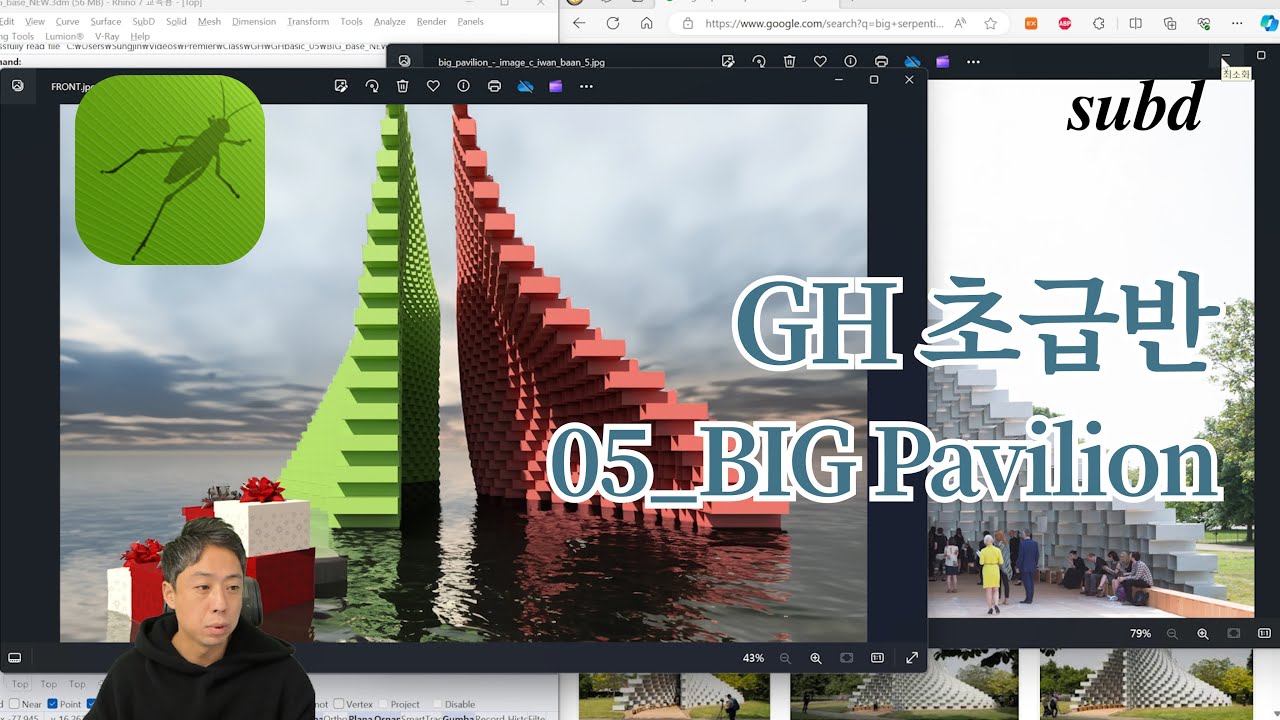Viewport: 1280px width, 720px height.
Task: Enter fullscreen for FRONT.jpg
Action: 912,658
